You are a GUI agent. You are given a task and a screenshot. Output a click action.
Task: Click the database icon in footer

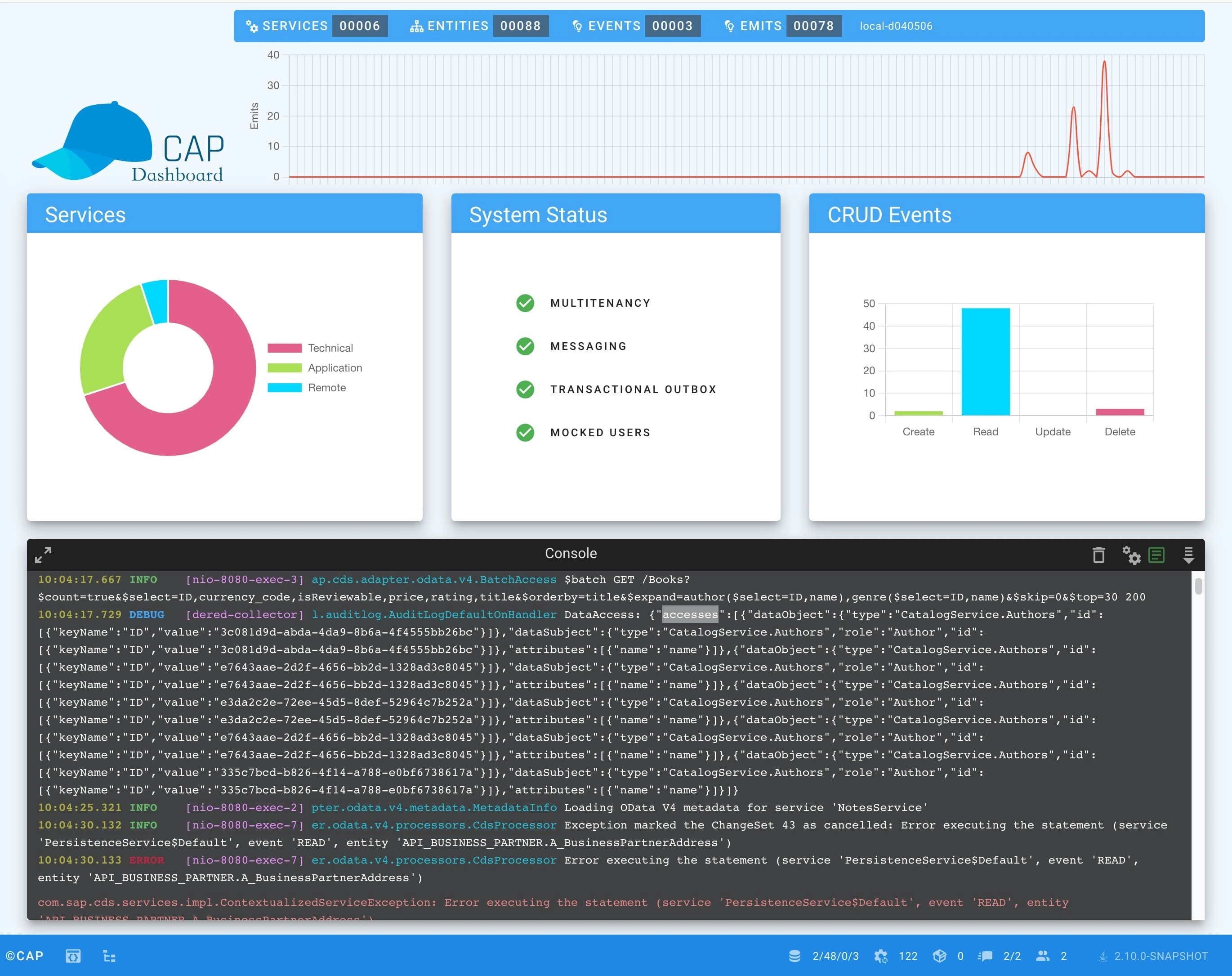[x=794, y=956]
